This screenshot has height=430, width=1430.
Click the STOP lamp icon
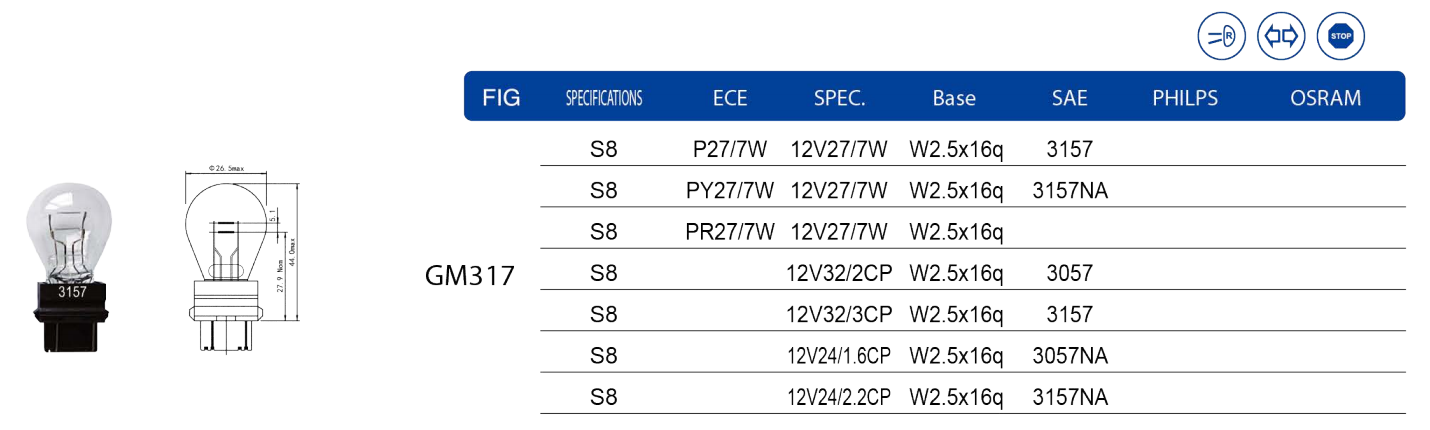tap(1341, 37)
